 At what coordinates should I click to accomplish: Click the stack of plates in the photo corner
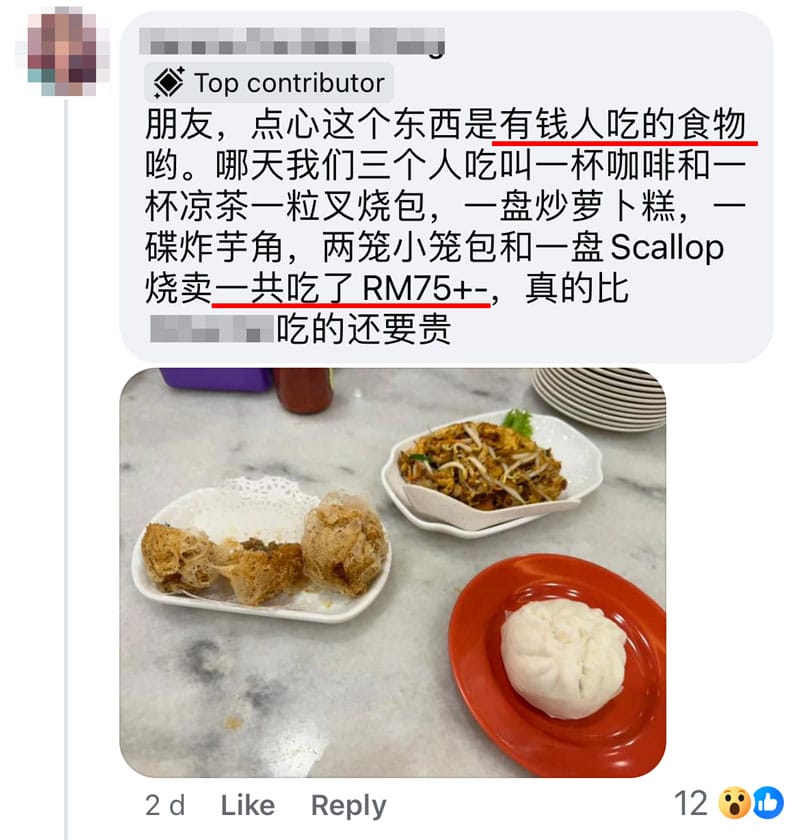pos(600,398)
